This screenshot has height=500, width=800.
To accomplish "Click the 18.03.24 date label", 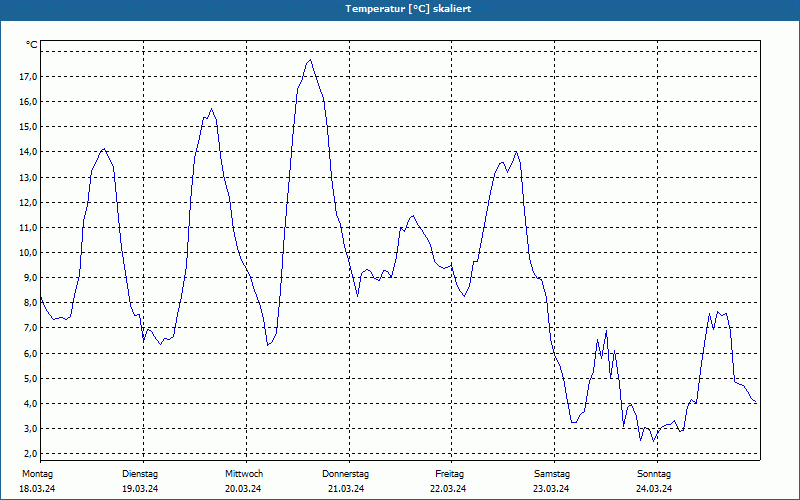I will click(37, 489).
